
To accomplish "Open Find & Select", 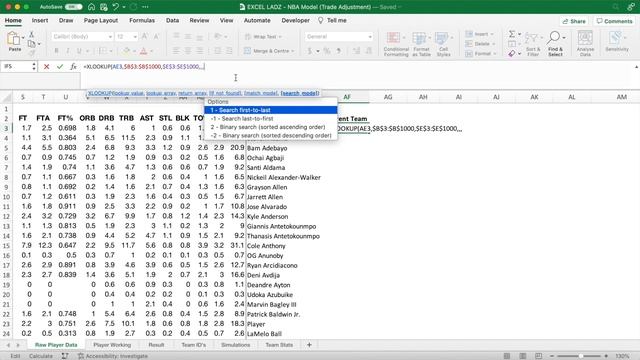I will (x=555, y=44).
